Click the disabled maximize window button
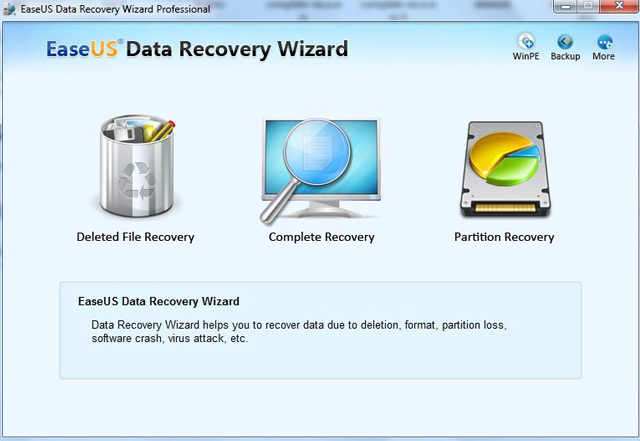 (x=588, y=6)
